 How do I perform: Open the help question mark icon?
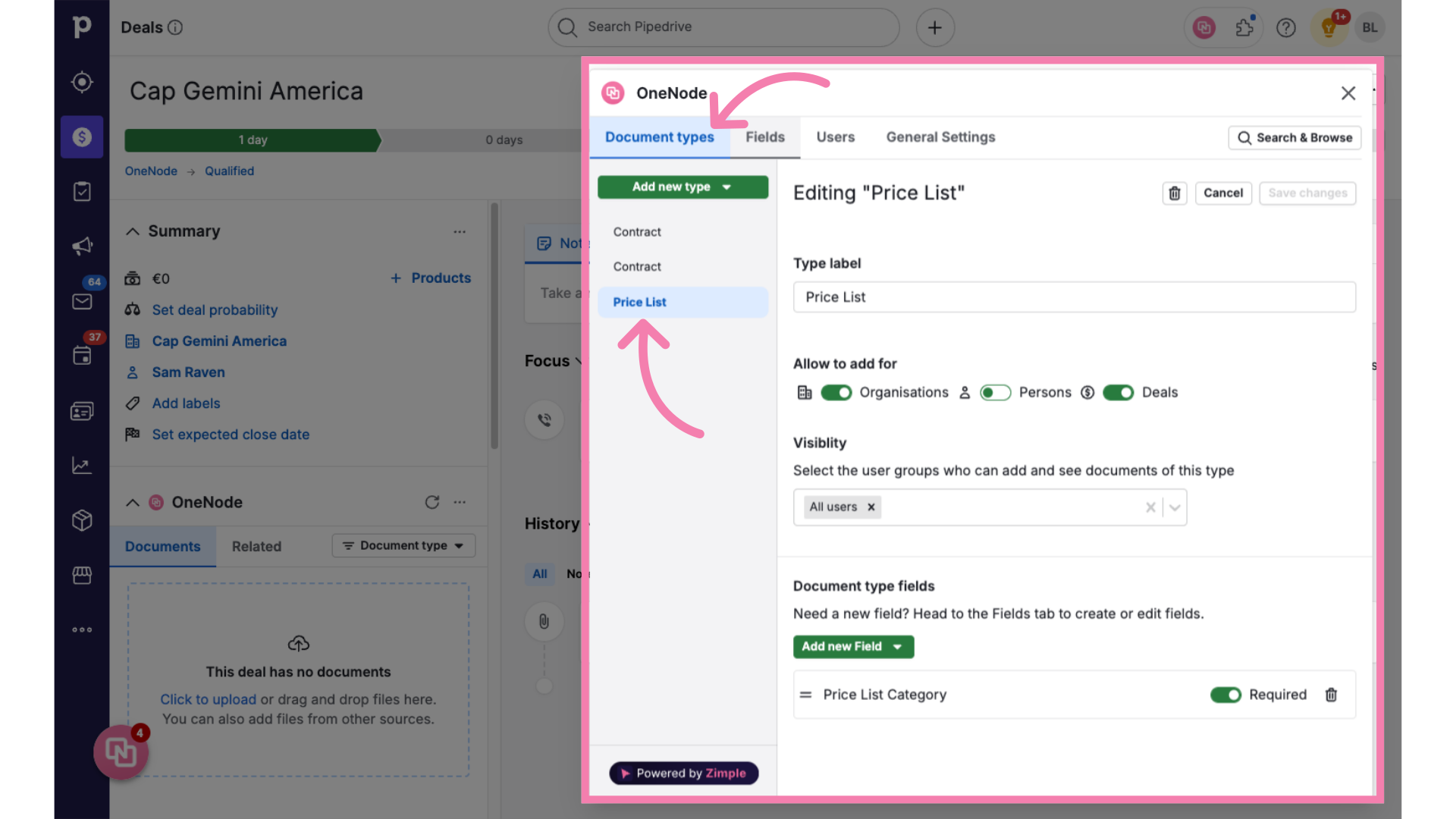[1286, 27]
